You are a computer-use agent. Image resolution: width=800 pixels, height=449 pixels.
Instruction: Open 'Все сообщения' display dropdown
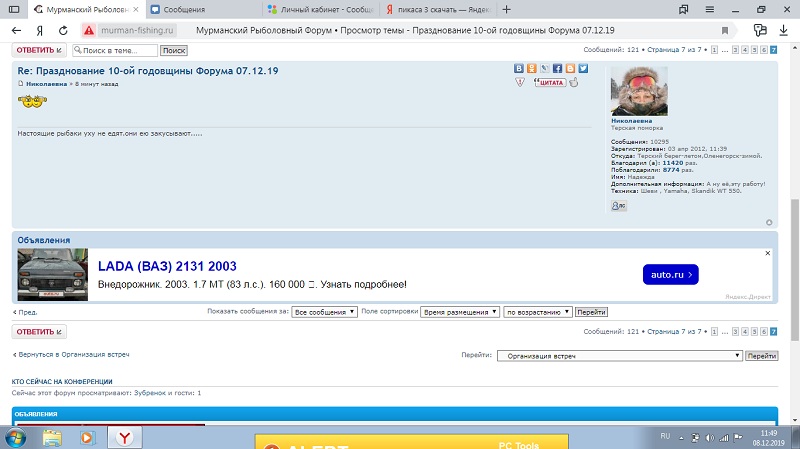coord(325,312)
